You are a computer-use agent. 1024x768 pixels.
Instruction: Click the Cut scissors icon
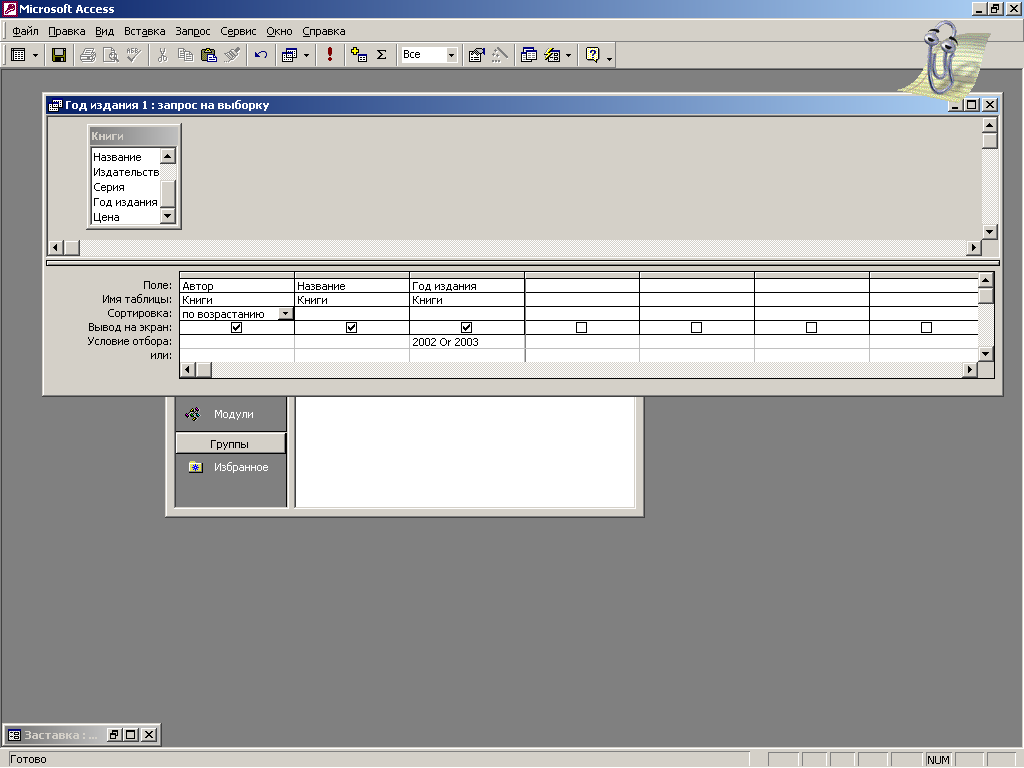coord(162,55)
